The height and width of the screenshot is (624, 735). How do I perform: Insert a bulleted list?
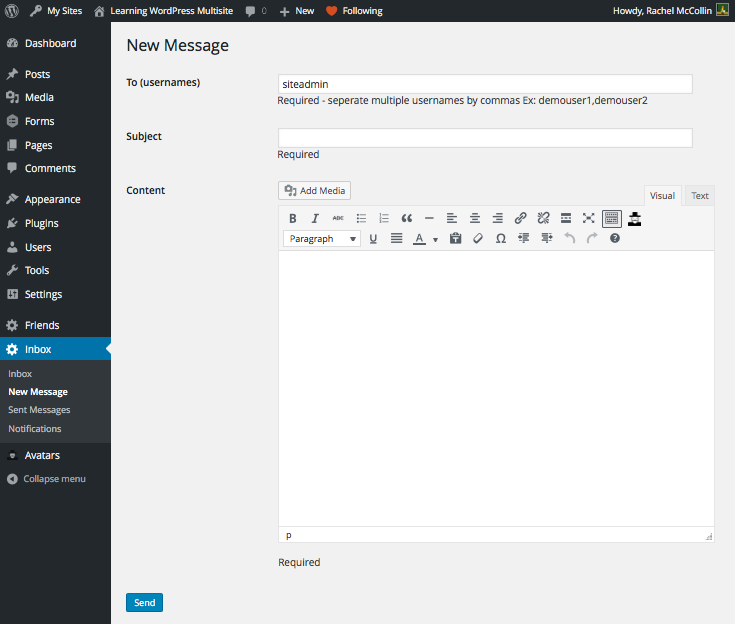pyautogui.click(x=361, y=218)
